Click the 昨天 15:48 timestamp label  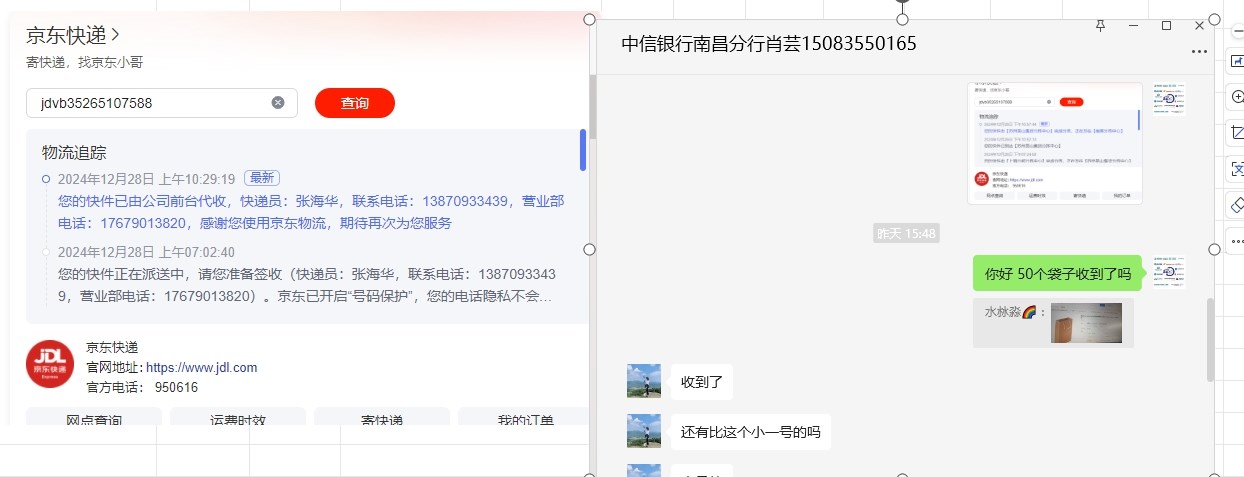pos(906,233)
